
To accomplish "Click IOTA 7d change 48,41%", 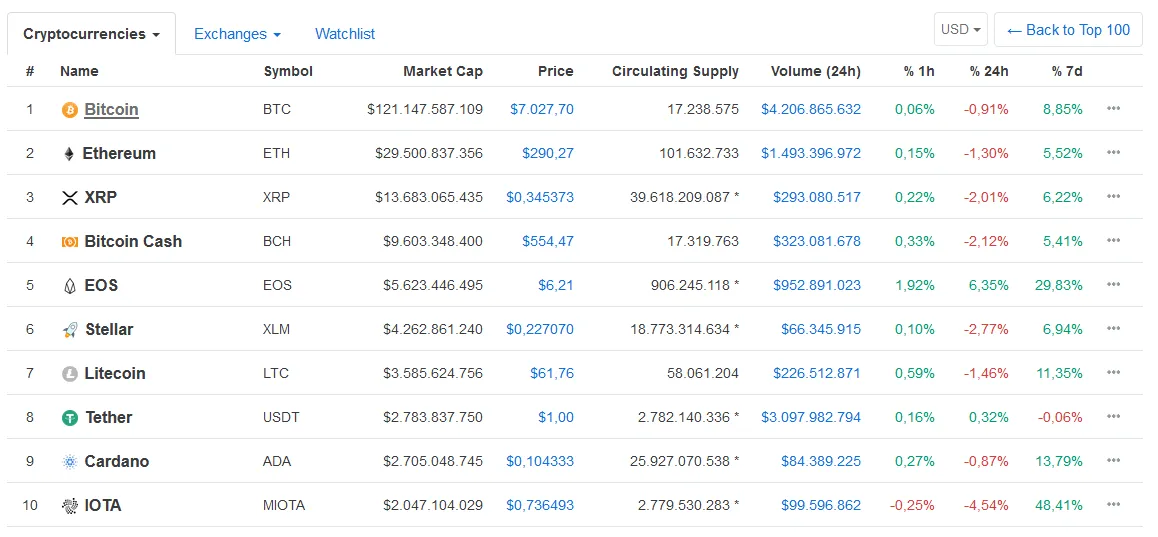I will 1058,505.
